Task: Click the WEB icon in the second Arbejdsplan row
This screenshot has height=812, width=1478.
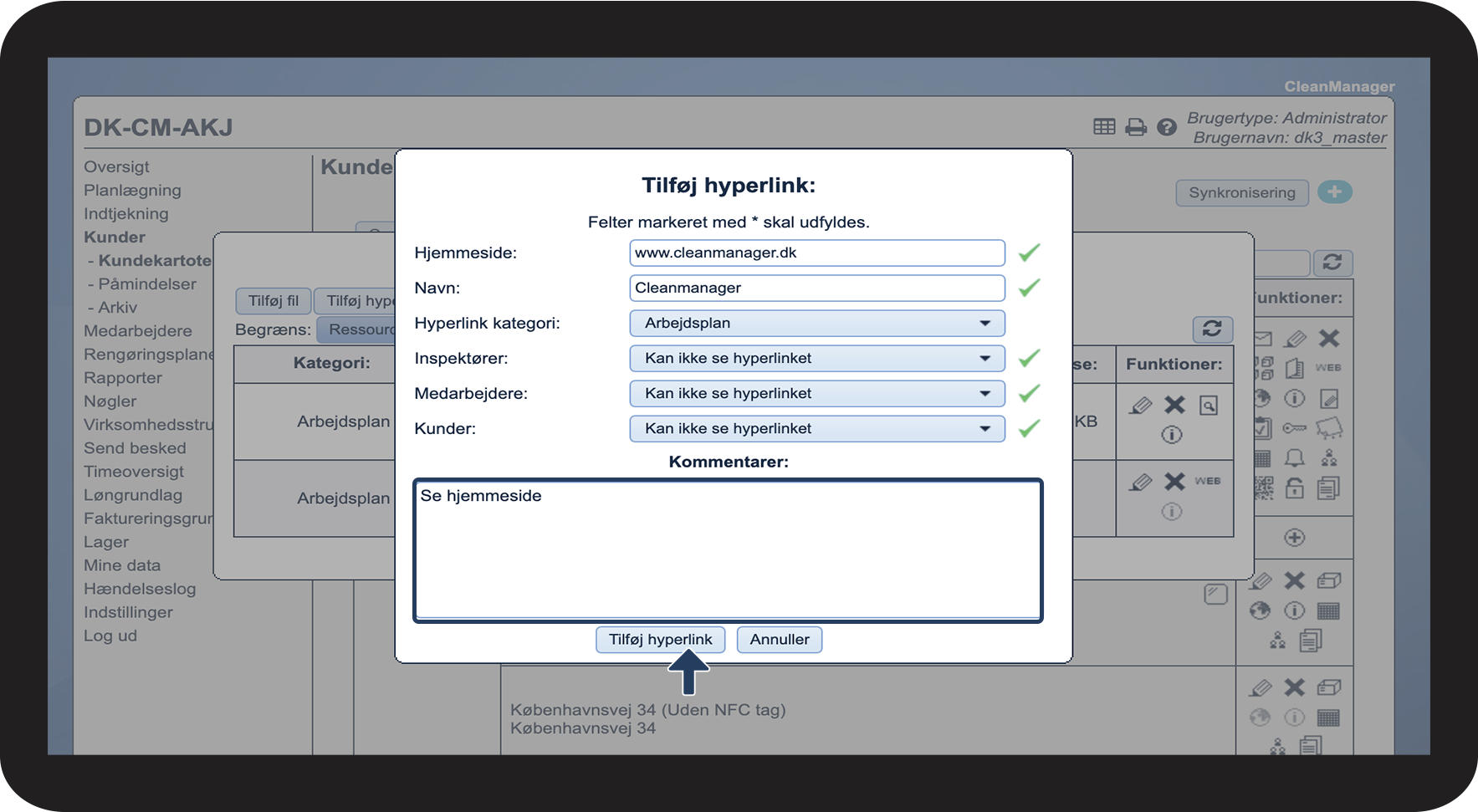Action: [1208, 481]
